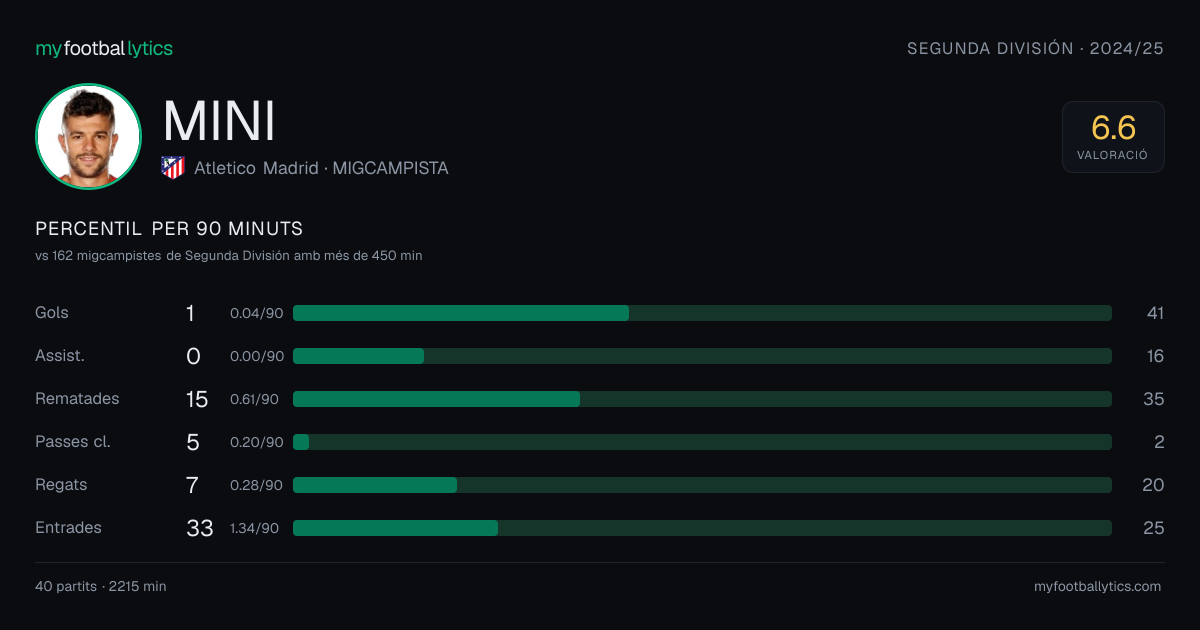Click the Passes cl. stat label
The height and width of the screenshot is (630, 1200).
[x=73, y=442]
